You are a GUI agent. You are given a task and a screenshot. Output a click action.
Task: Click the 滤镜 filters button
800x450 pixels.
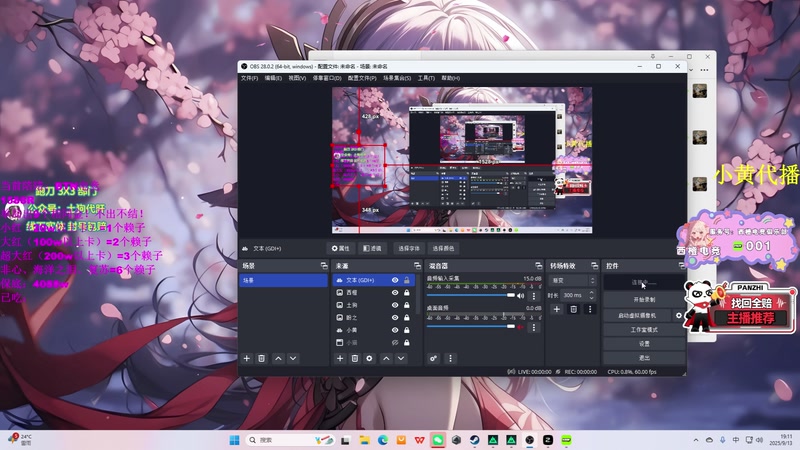pyautogui.click(x=372, y=248)
